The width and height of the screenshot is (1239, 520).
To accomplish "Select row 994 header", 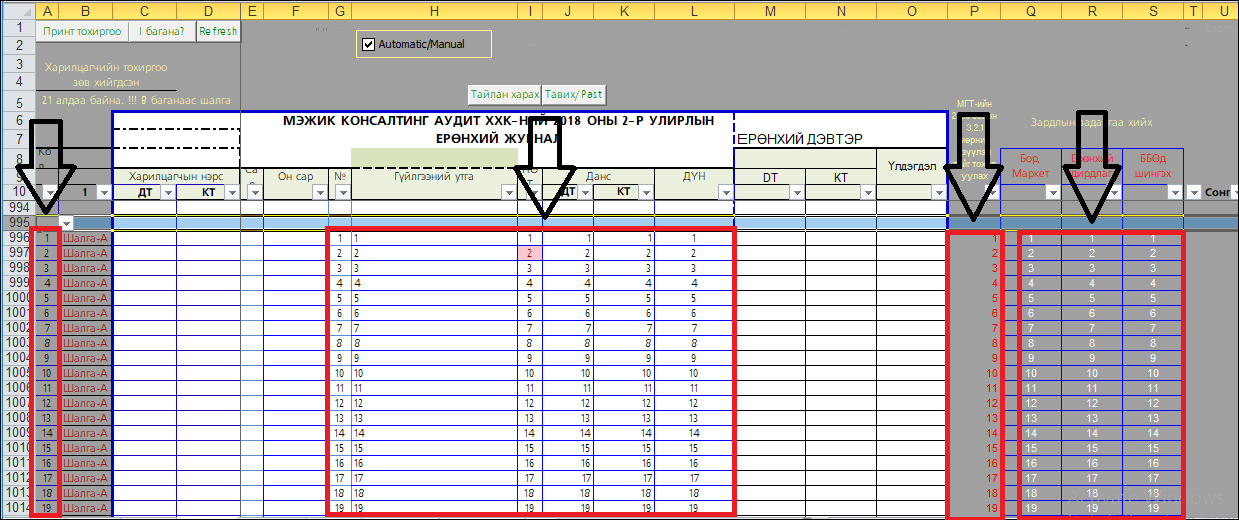I will coord(17,207).
